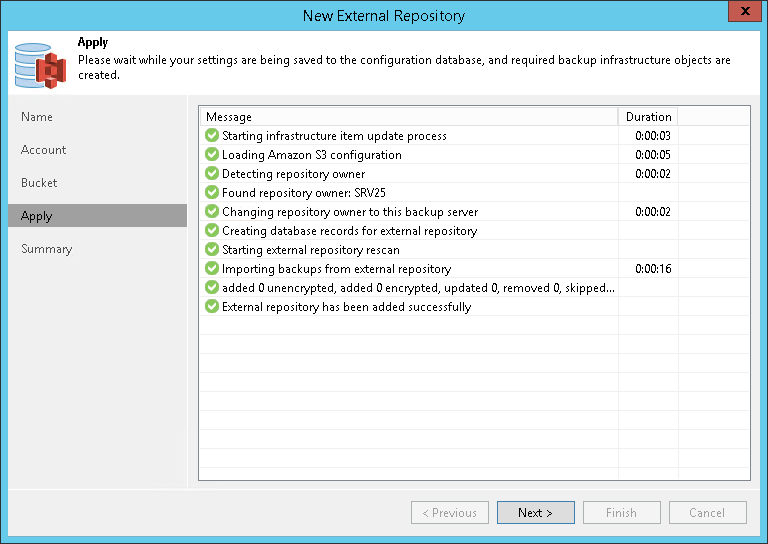Click the Duration column header
The width and height of the screenshot is (768, 544).
(648, 117)
